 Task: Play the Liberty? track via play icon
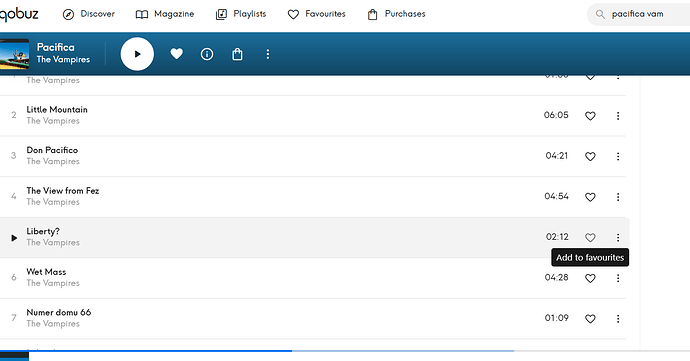tap(14, 238)
